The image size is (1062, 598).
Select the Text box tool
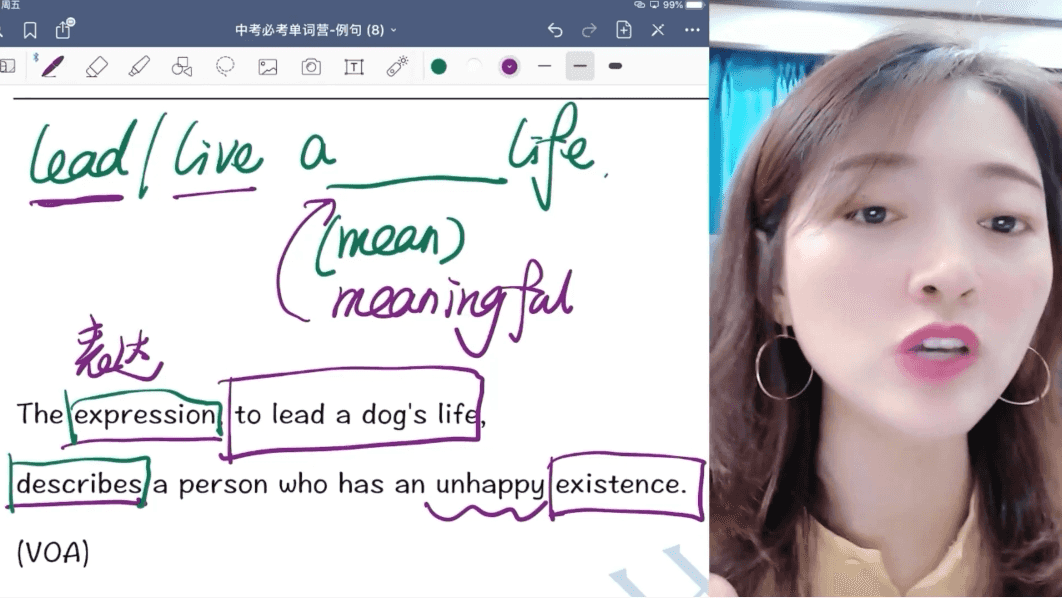354,67
